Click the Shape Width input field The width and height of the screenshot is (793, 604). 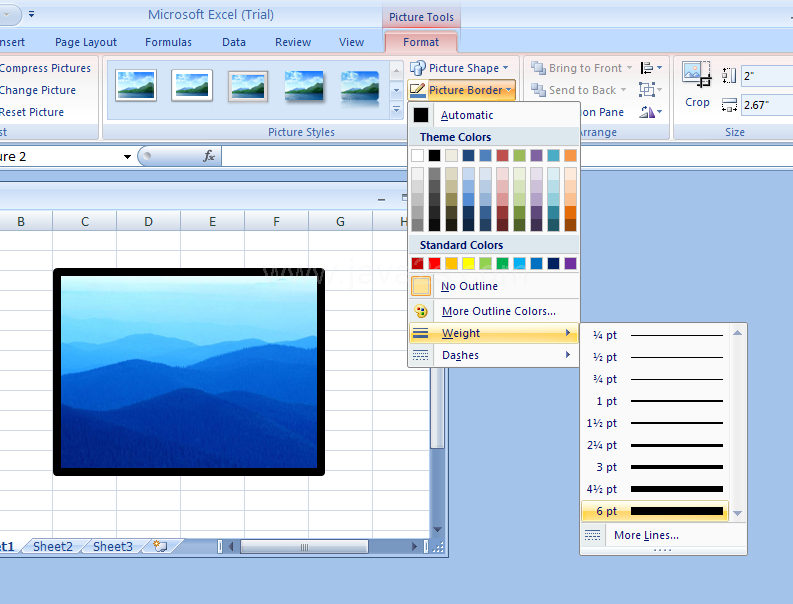coord(767,105)
